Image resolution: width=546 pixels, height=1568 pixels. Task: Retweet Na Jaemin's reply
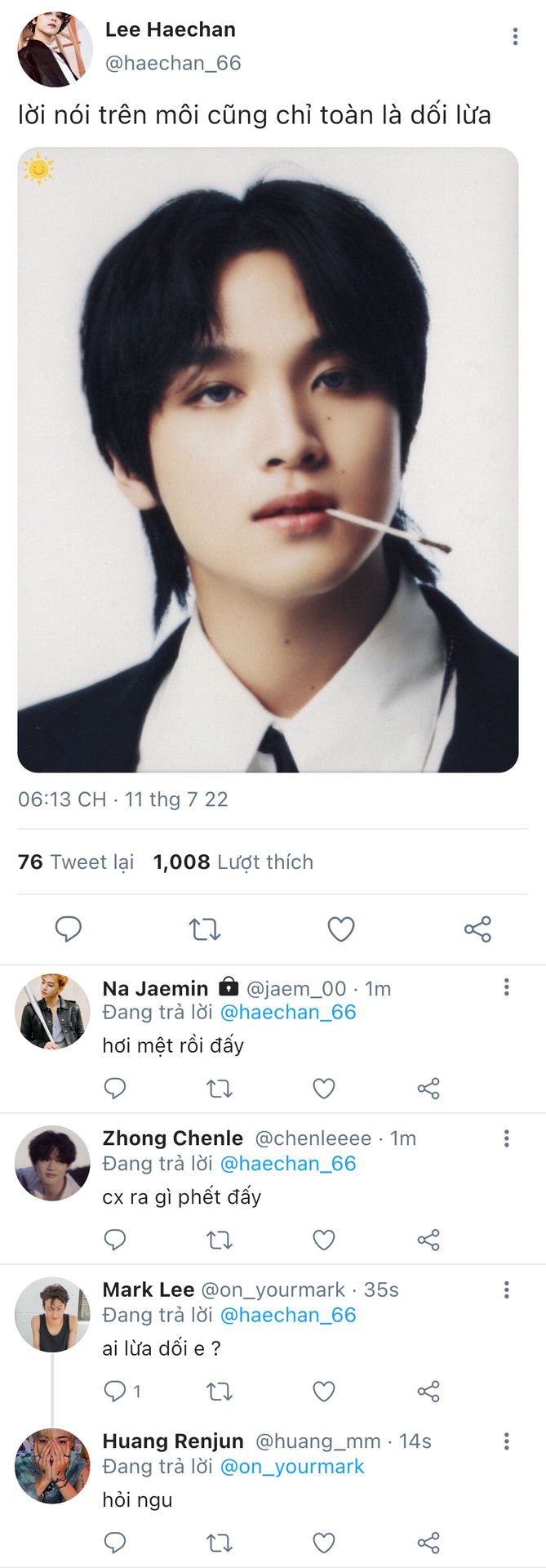(x=219, y=1088)
